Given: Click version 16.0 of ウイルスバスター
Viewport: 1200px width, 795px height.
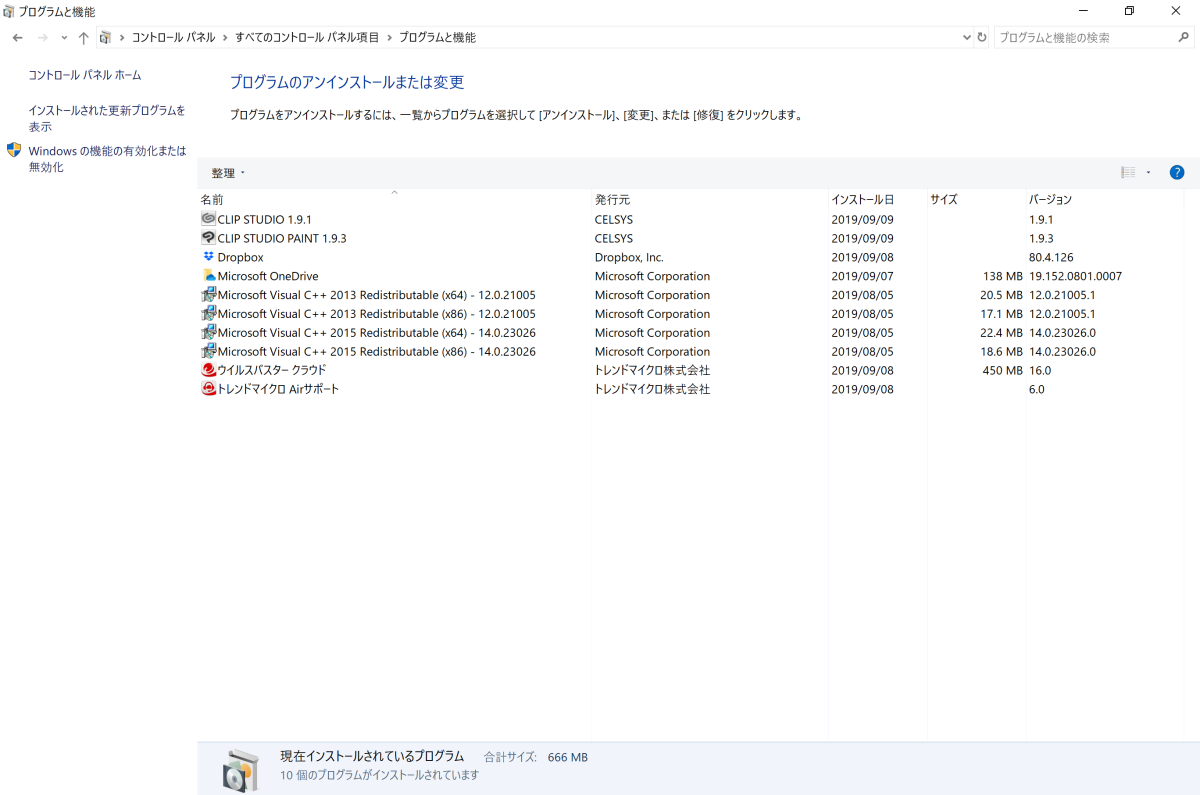Looking at the screenshot, I should (x=1040, y=370).
